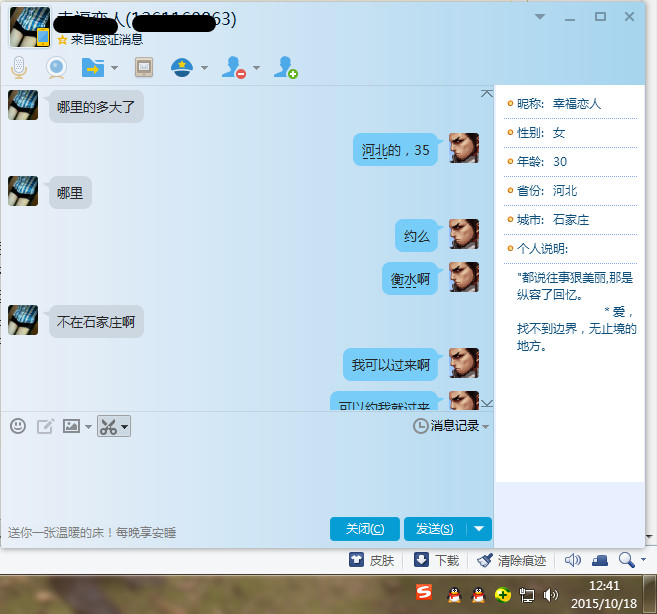657x614 pixels.
Task: Click the 皮肤 skin button in browser bar
Action: 372,560
